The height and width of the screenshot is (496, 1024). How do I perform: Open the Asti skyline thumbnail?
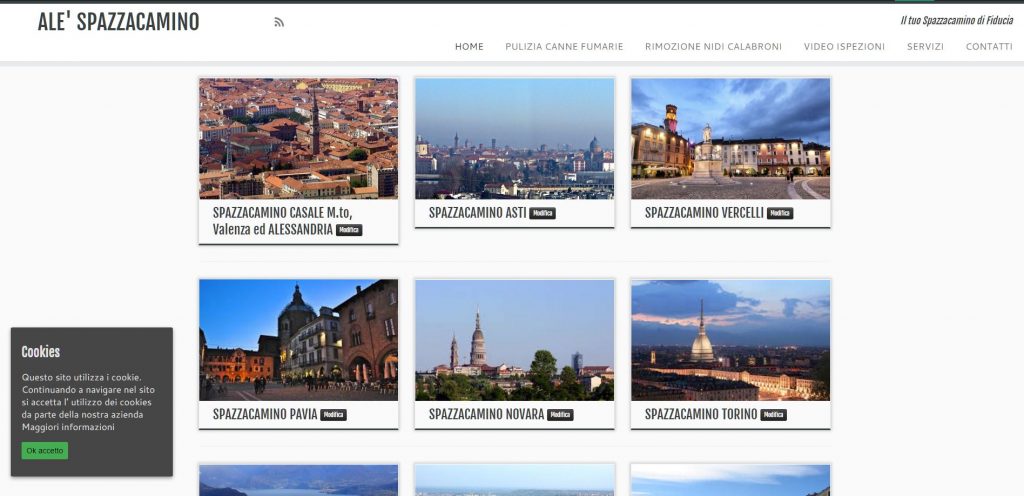click(514, 138)
